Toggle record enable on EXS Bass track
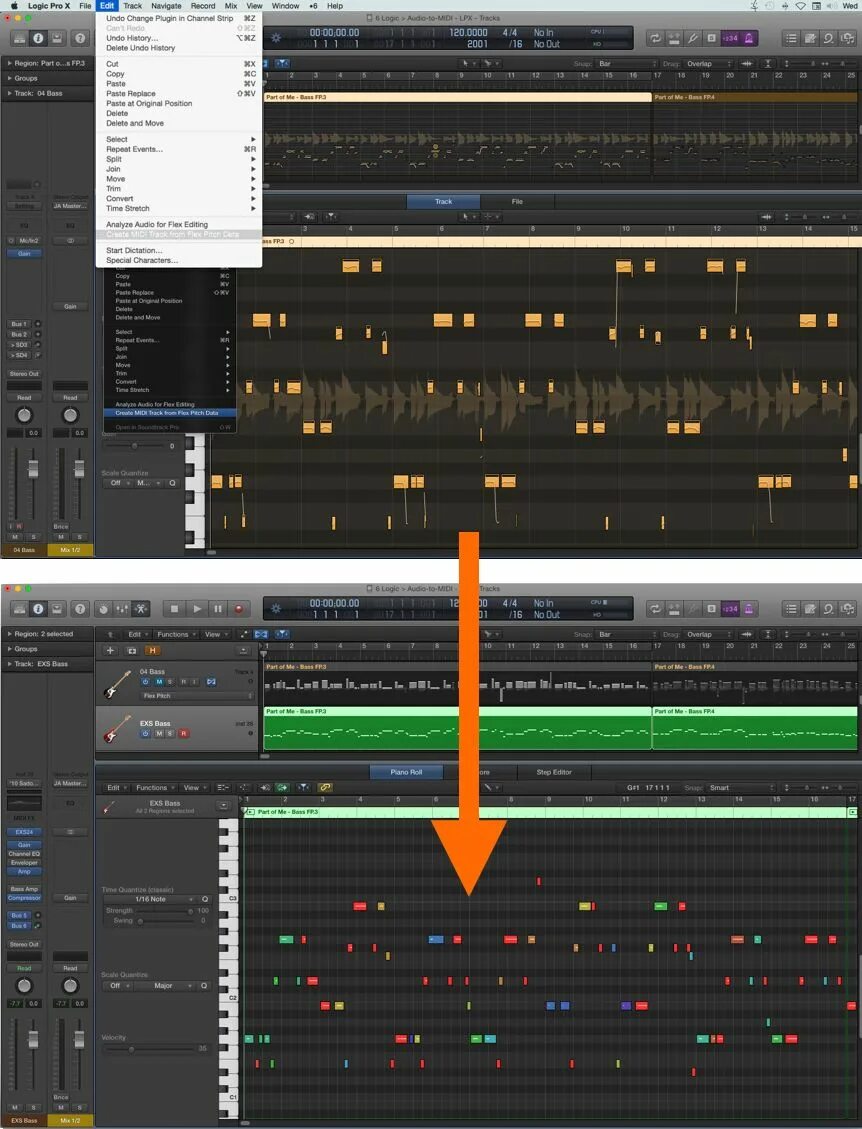The height and width of the screenshot is (1129, 862). (184, 734)
